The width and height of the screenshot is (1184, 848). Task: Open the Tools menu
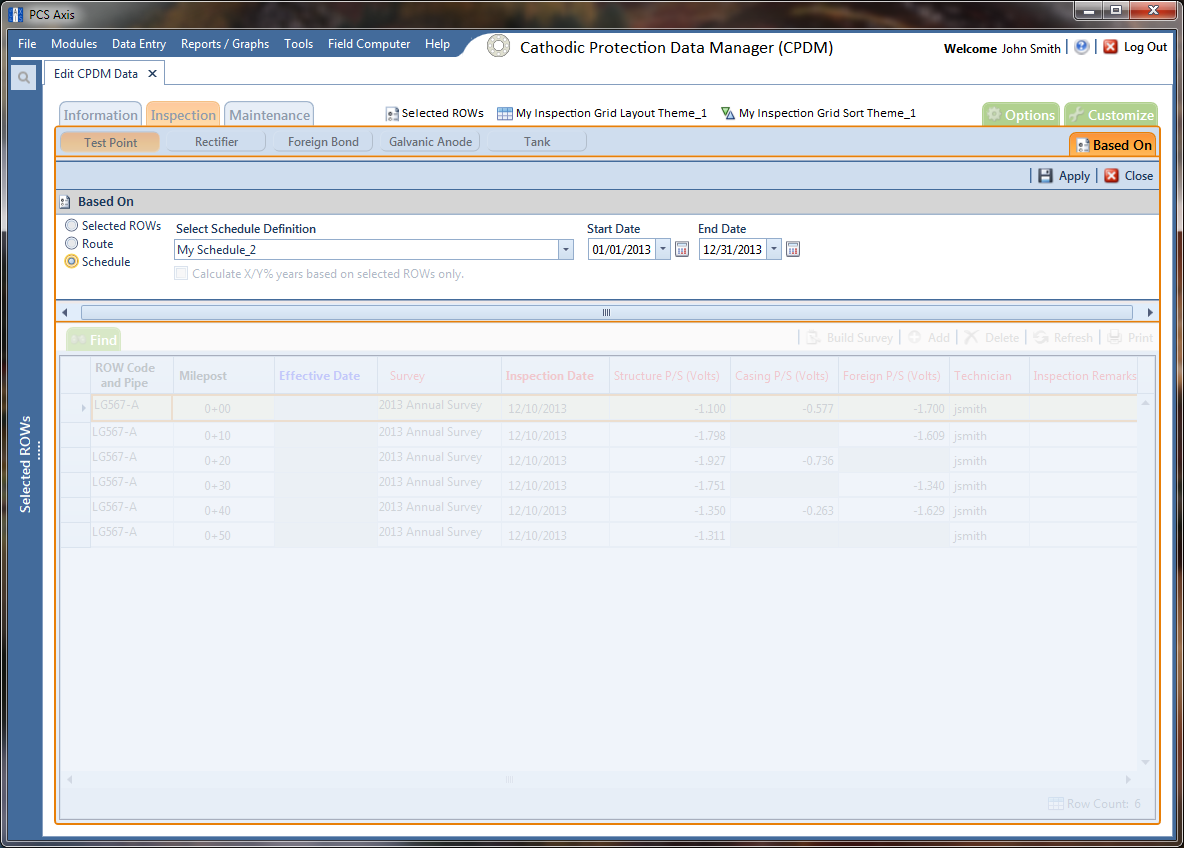coord(298,44)
